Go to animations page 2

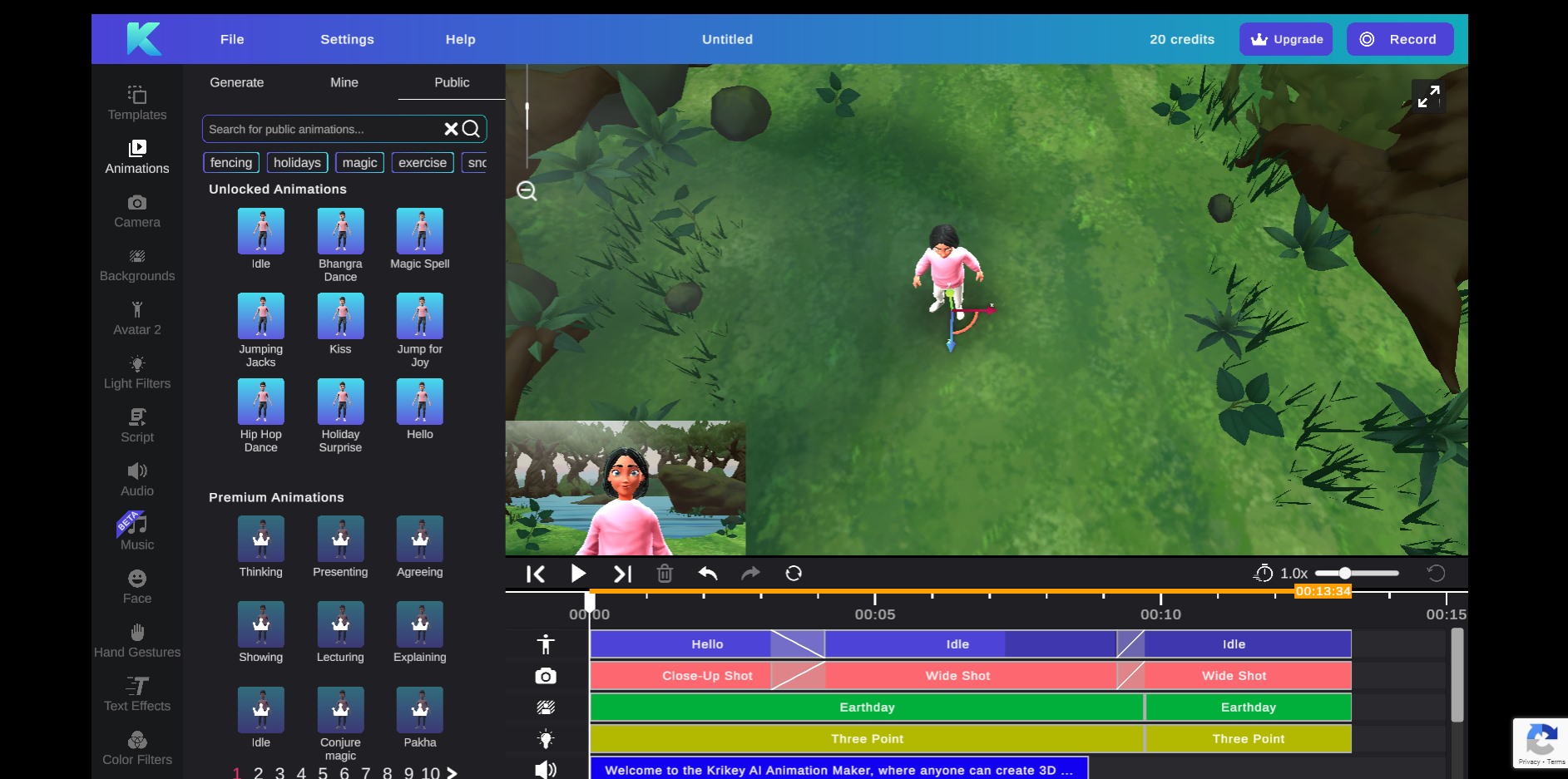(x=258, y=772)
